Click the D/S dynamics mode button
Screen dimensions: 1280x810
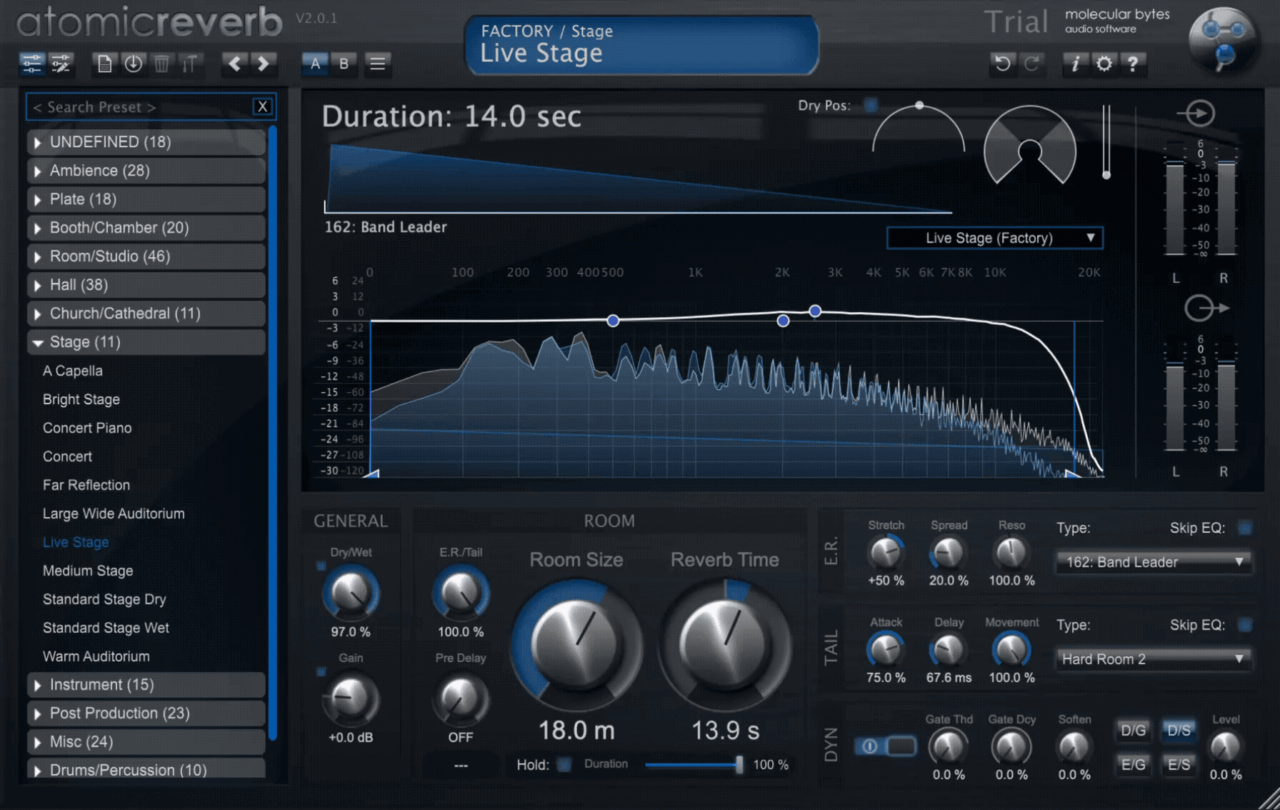pyautogui.click(x=1178, y=731)
